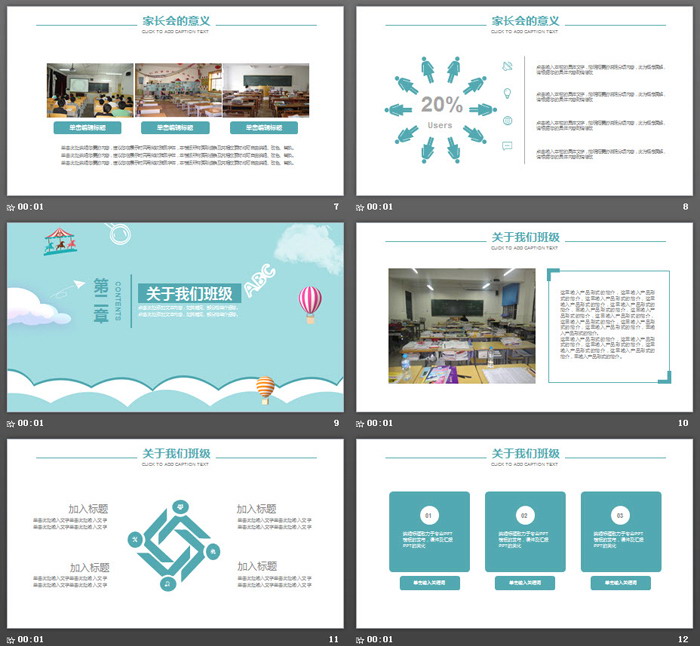
Task: Select slide 11 thumbnail with diamond knot diagram
Action: [x=175, y=533]
